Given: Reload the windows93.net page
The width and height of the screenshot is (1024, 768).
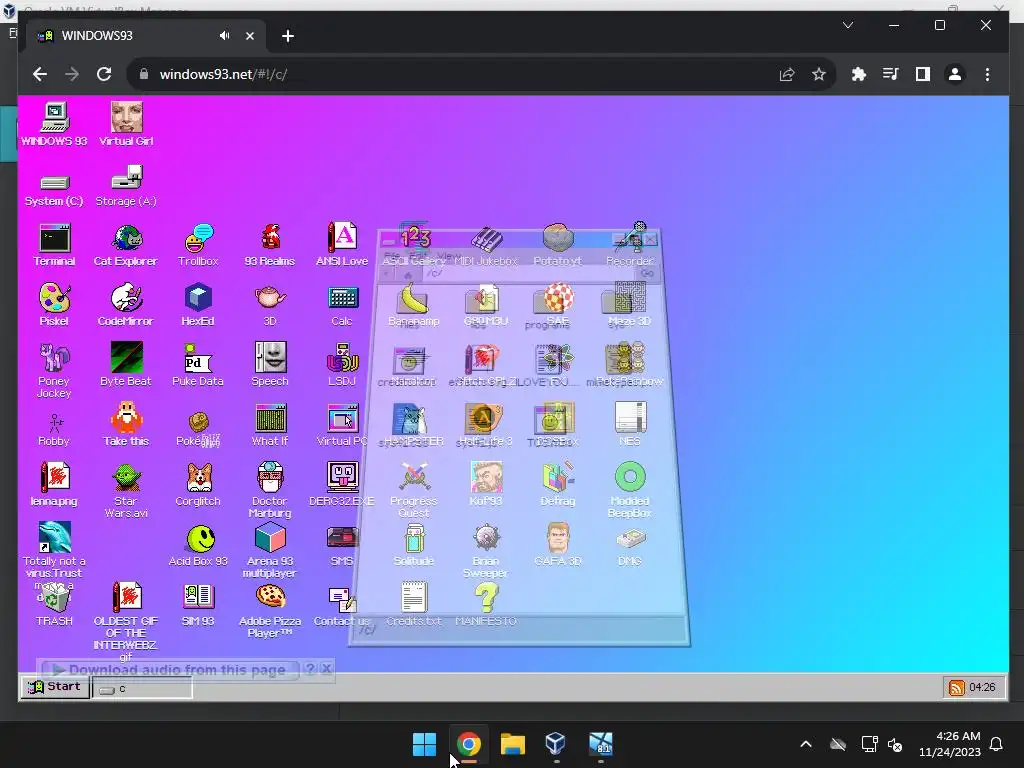Looking at the screenshot, I should coord(104,74).
